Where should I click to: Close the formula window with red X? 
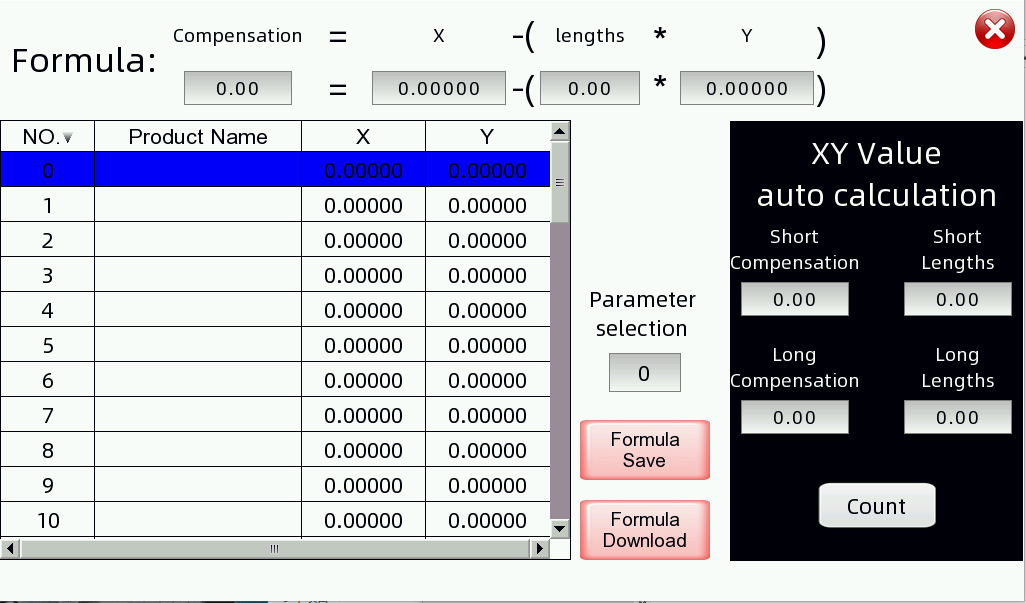(994, 31)
